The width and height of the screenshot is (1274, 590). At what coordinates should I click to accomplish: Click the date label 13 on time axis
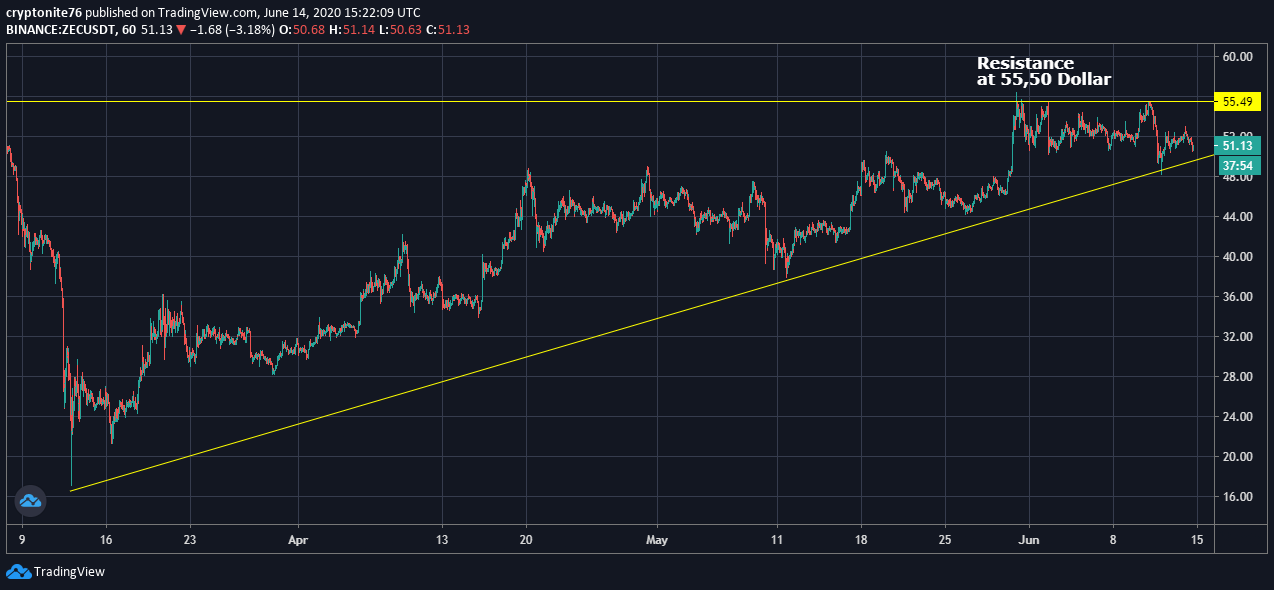[441, 538]
